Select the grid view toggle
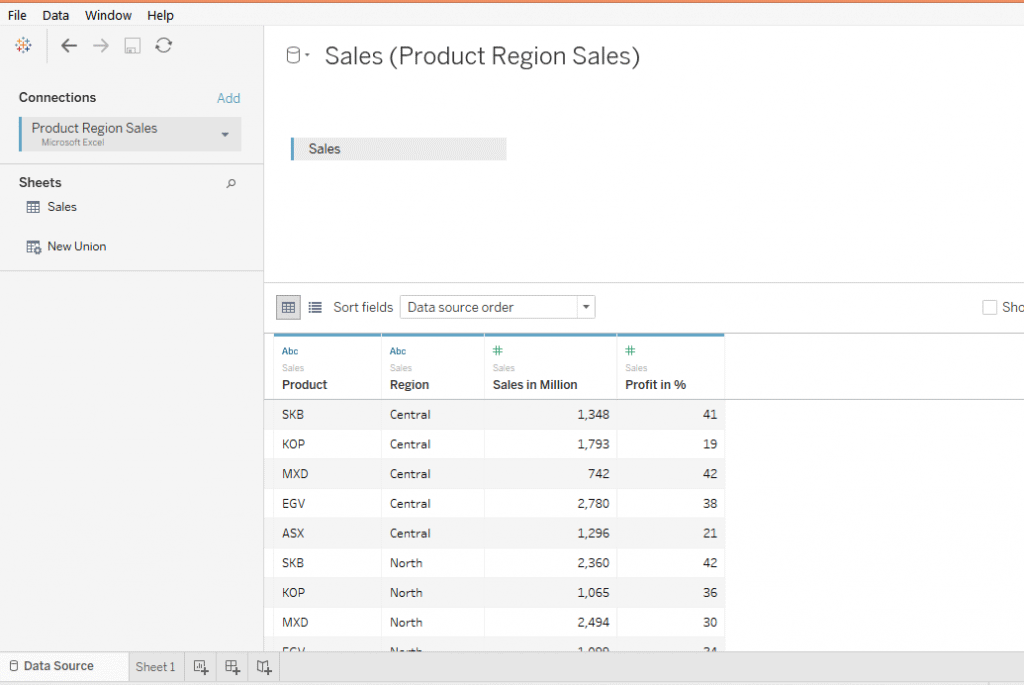 [x=288, y=307]
